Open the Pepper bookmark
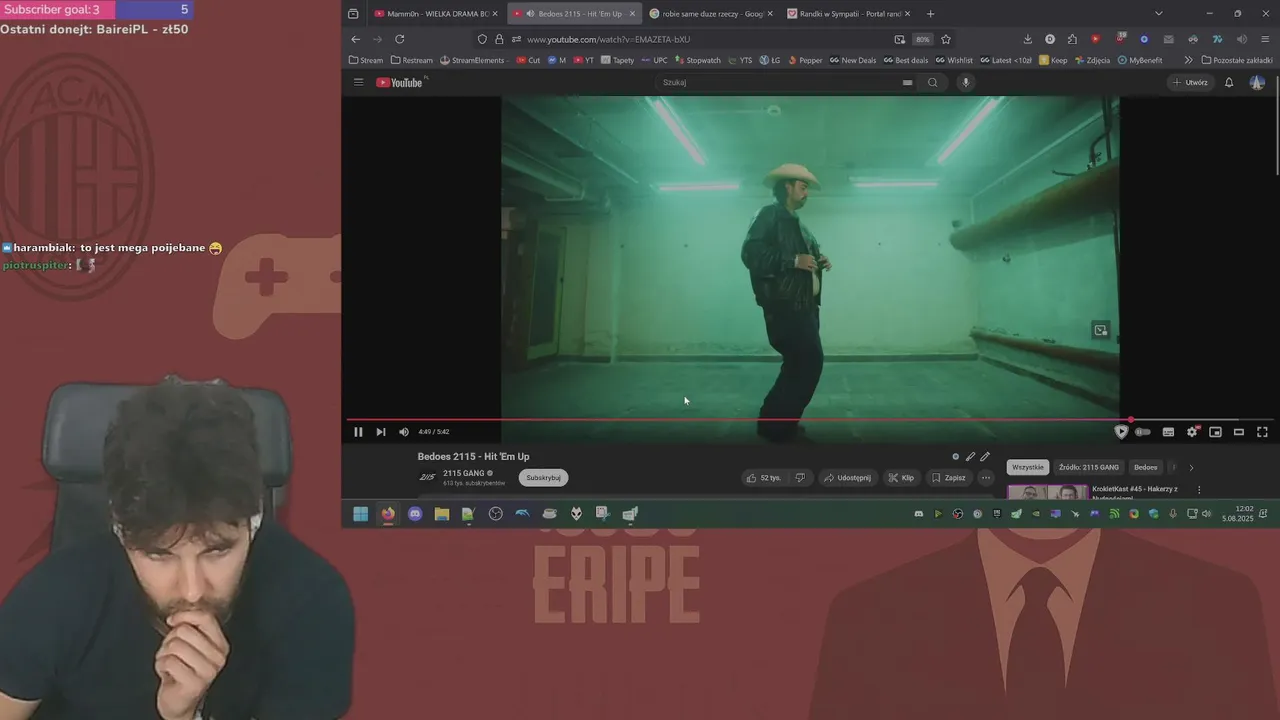 (805, 60)
